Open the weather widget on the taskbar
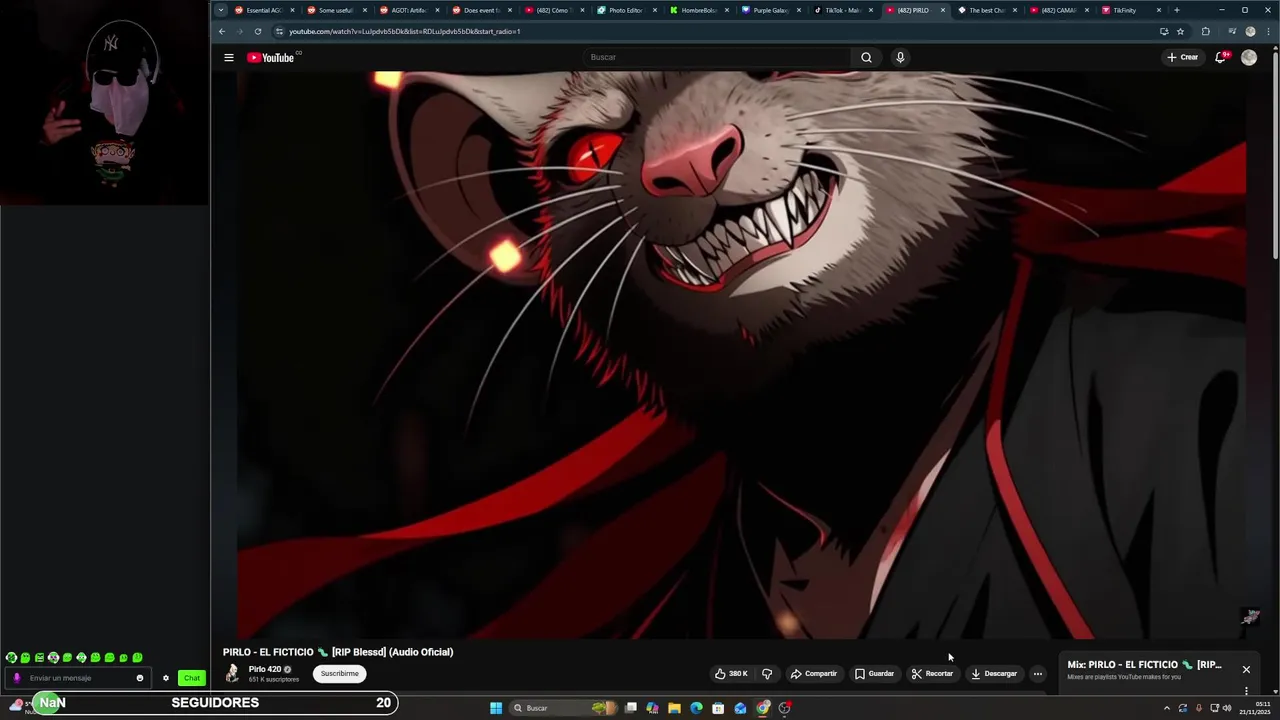This screenshot has width=1280, height=720. [20, 706]
